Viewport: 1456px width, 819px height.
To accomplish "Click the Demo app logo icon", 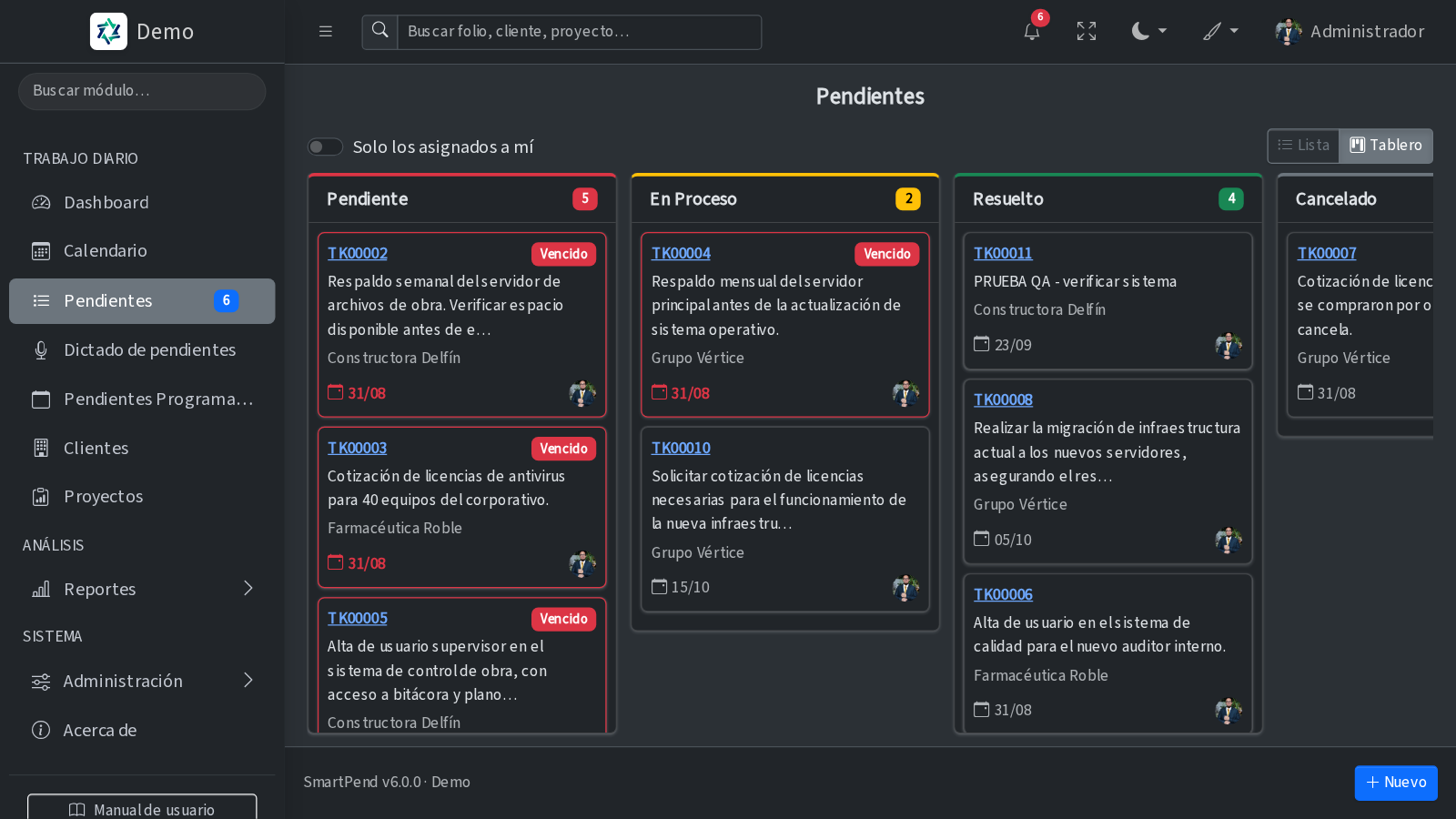I will click(108, 32).
